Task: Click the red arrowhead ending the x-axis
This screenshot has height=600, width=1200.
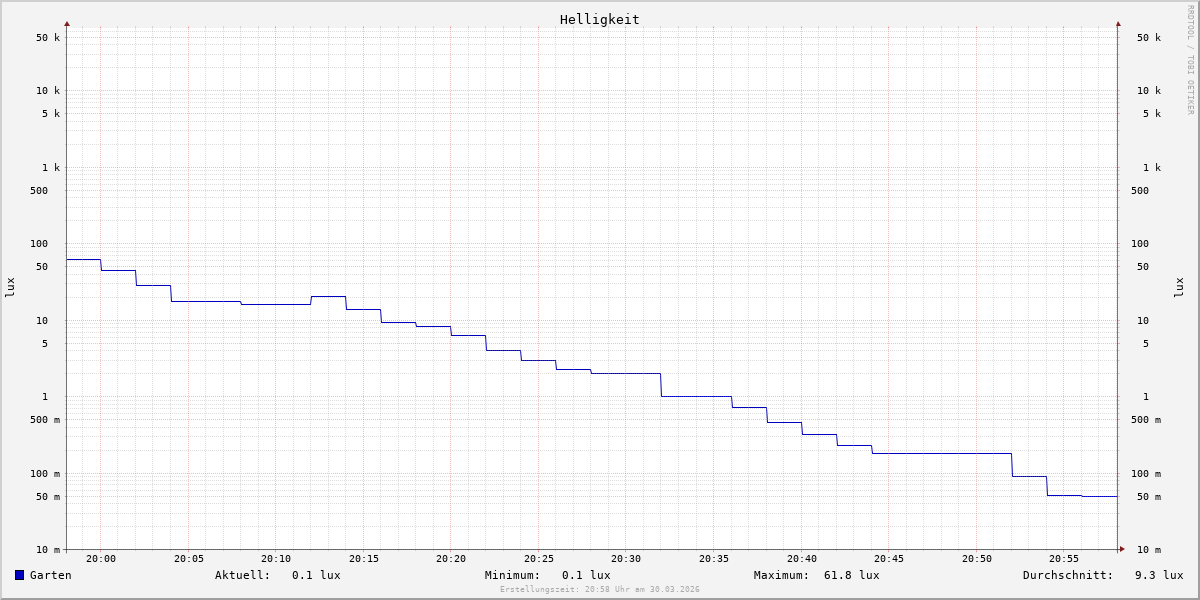Action: pos(1122,549)
